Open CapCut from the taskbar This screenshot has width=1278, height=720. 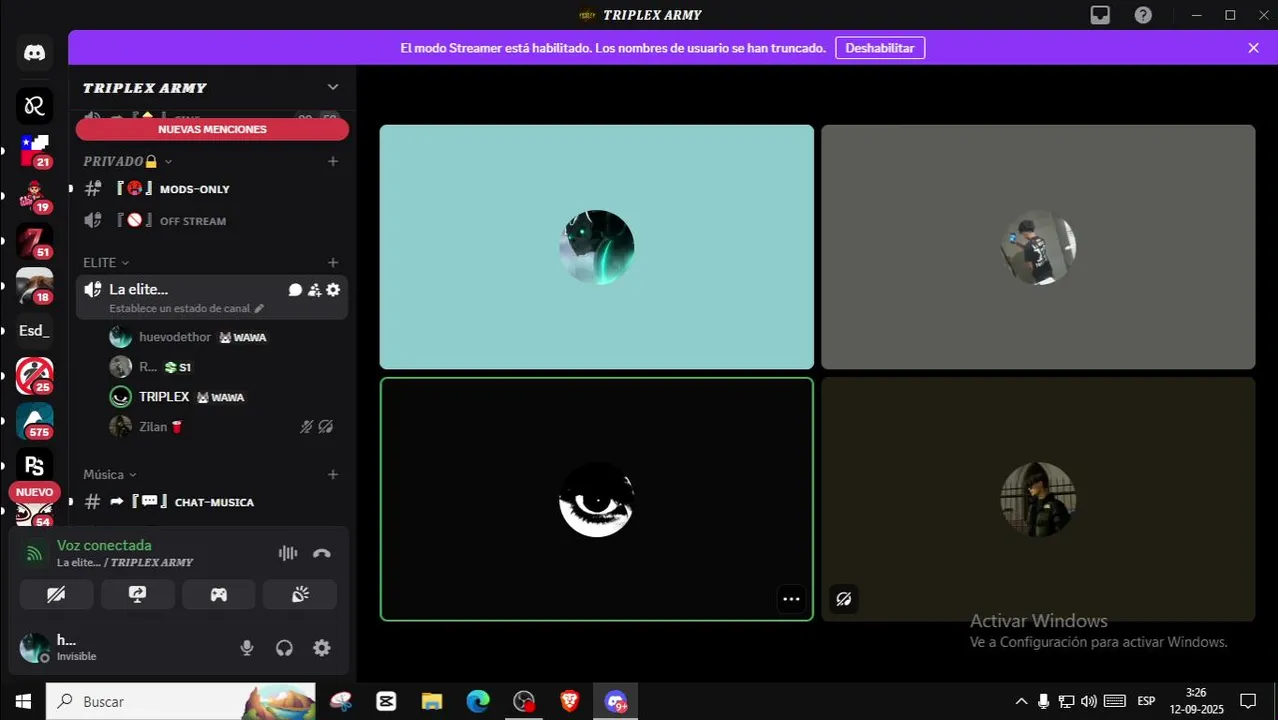tap(386, 702)
